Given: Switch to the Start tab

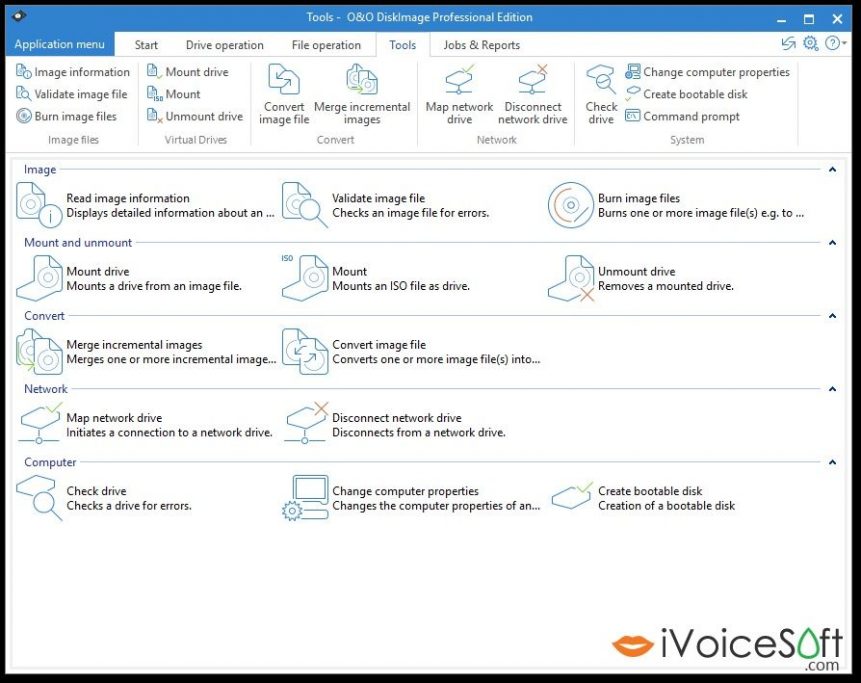Looking at the screenshot, I should (x=146, y=45).
